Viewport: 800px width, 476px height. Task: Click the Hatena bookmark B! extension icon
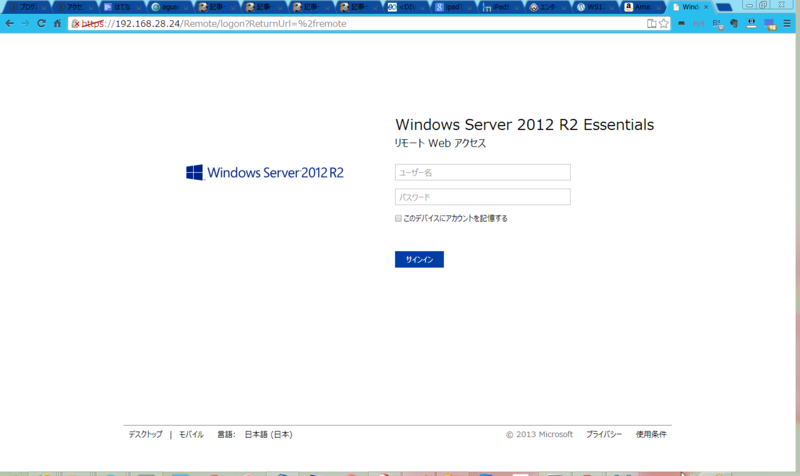click(x=717, y=23)
